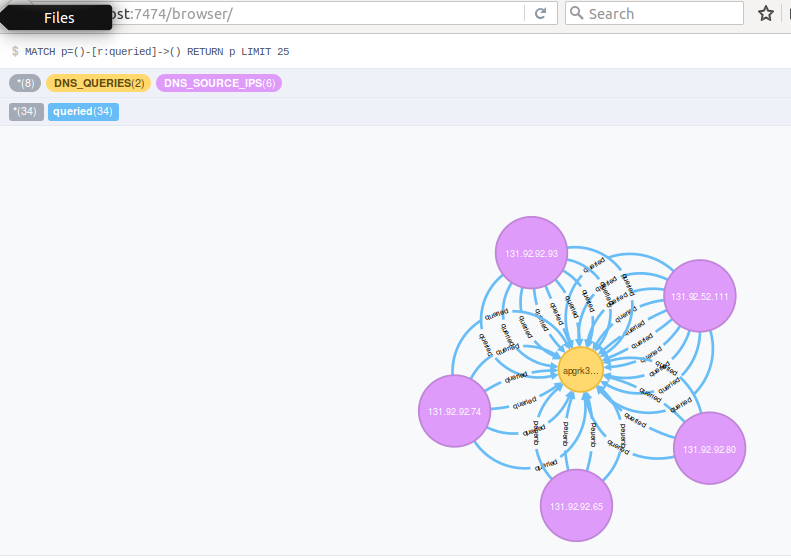Select node 131.92.52.111

(700, 296)
